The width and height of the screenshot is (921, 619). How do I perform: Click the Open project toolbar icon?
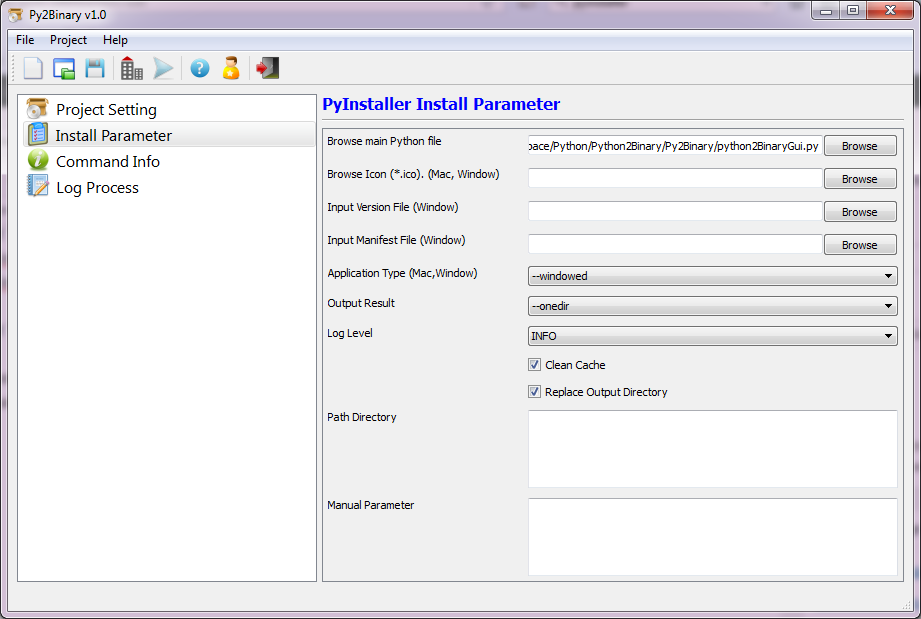click(x=64, y=69)
